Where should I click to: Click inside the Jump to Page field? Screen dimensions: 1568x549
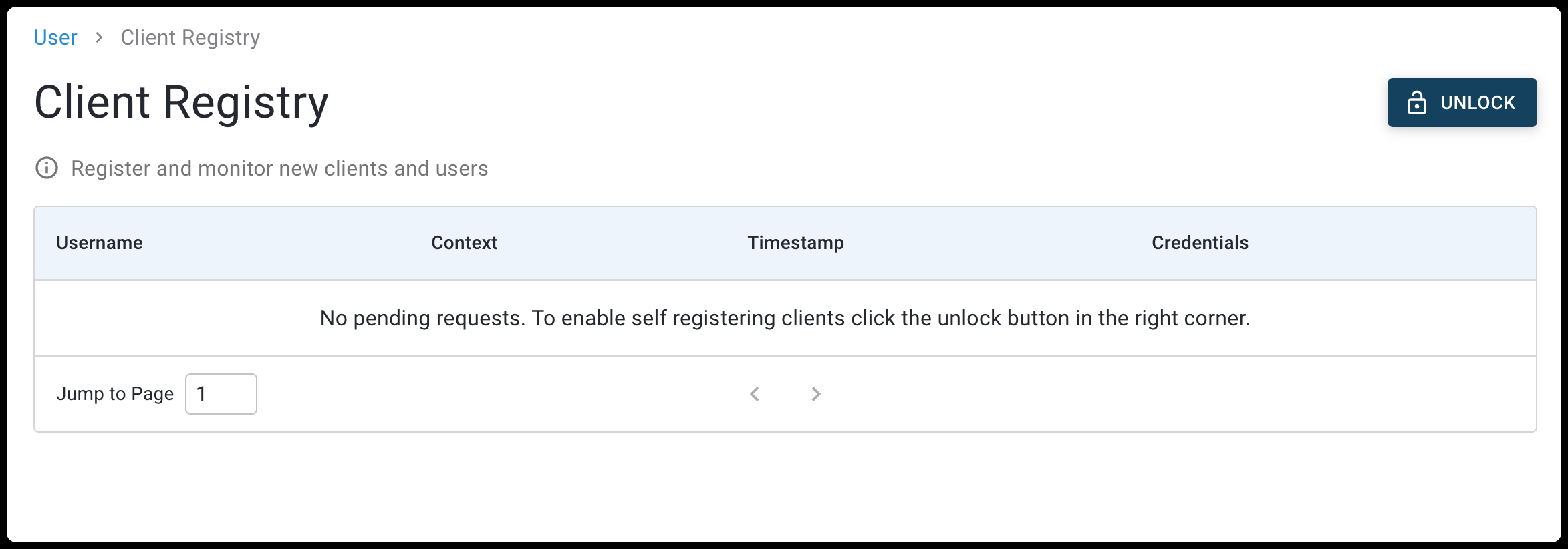(221, 393)
